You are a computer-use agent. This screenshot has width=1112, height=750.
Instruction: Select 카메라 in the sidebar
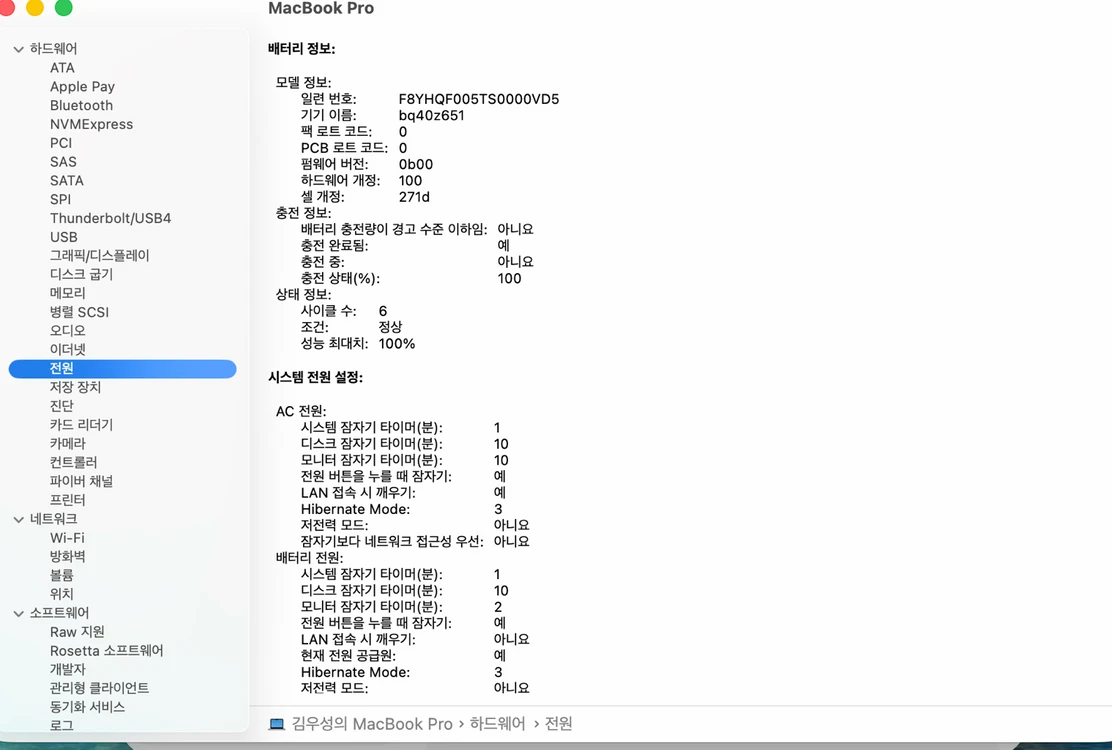click(x=67, y=443)
